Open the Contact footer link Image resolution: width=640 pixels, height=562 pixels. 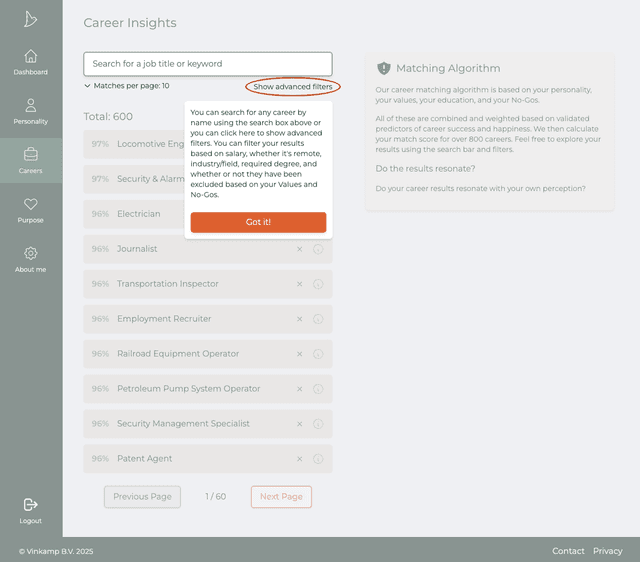[x=568, y=551]
